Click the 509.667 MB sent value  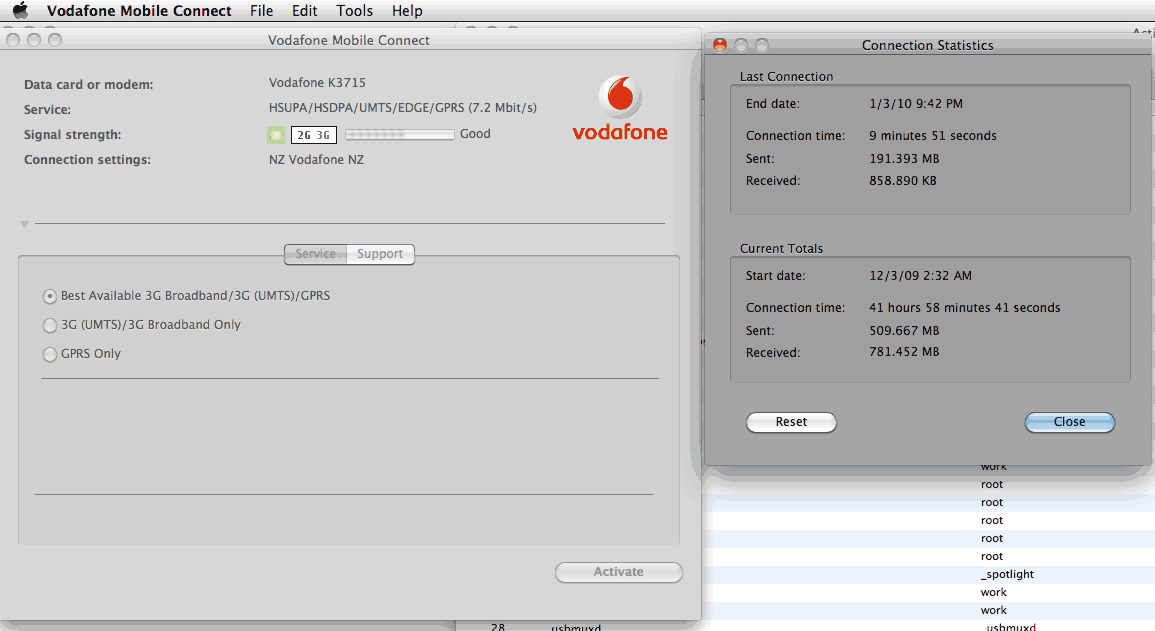(904, 331)
